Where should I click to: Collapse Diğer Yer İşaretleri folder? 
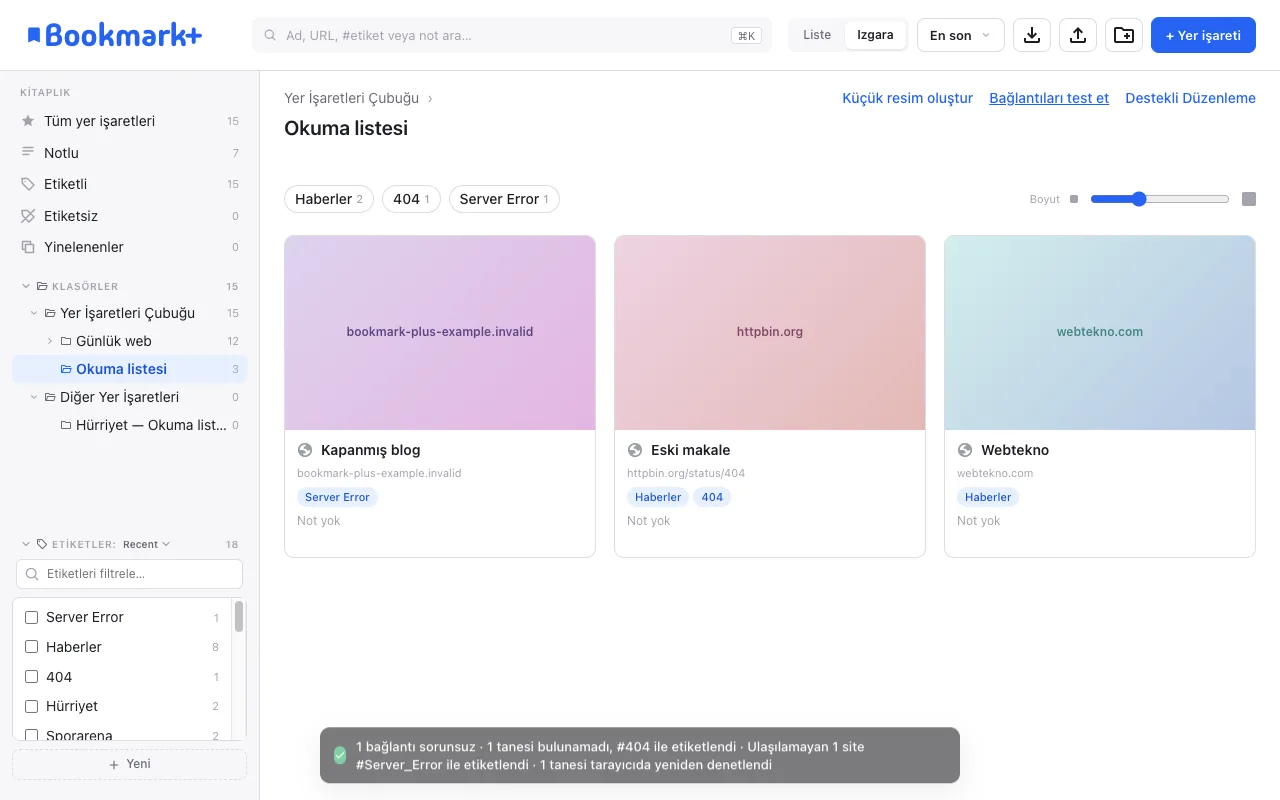pyautogui.click(x=34, y=397)
